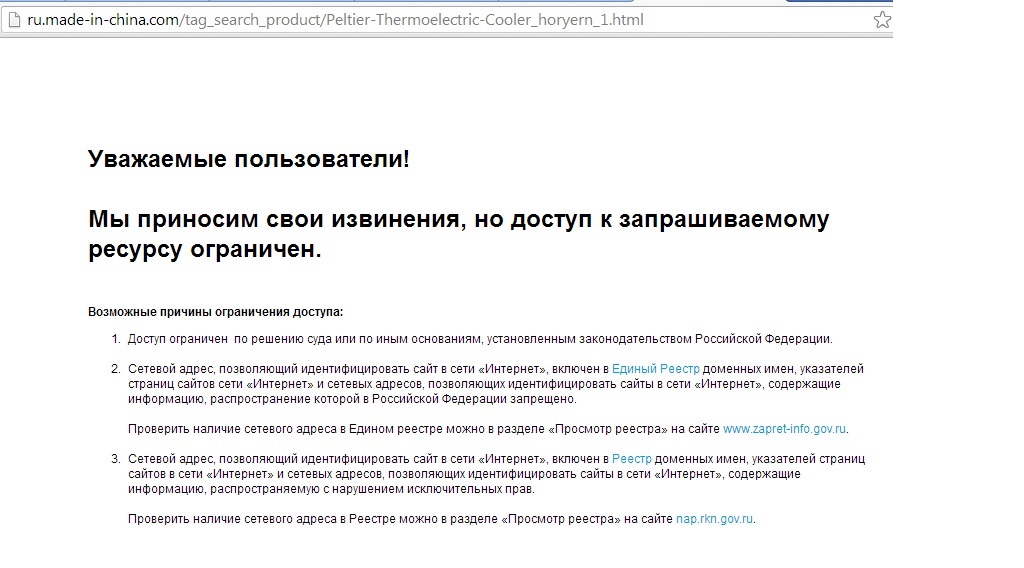
Task: Open the Реестр link in item three
Action: 631,459
